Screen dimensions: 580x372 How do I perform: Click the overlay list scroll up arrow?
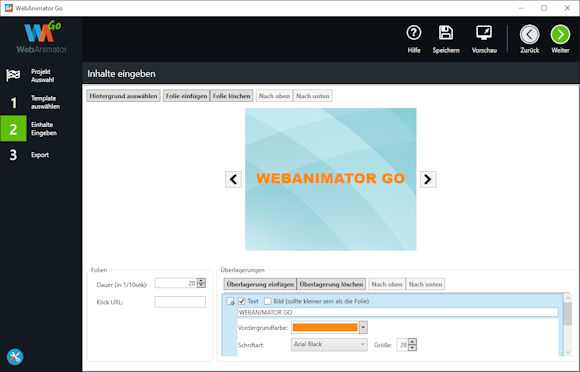point(567,297)
